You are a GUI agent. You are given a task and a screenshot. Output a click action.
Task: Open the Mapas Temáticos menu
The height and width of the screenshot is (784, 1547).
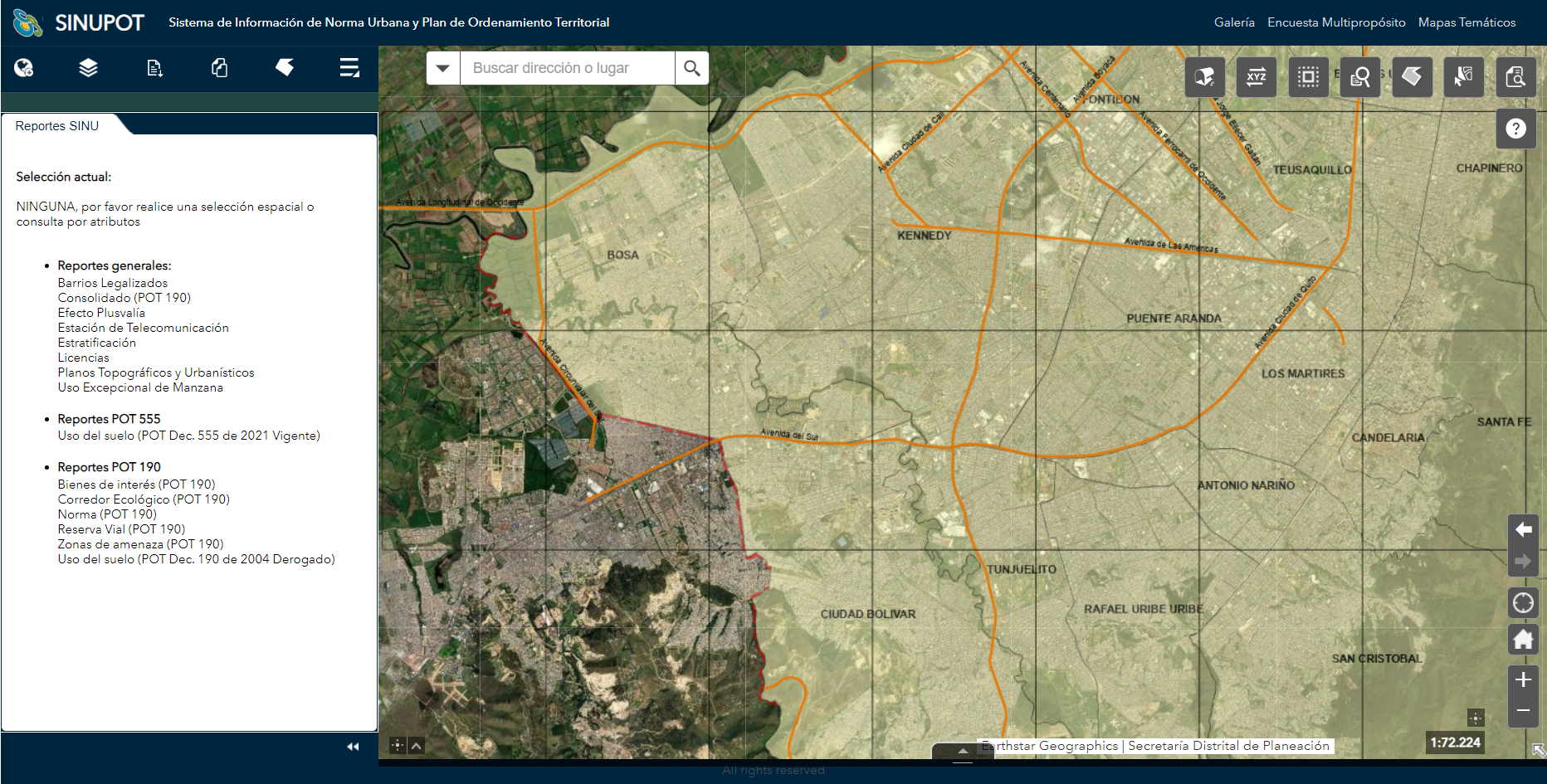tap(1466, 22)
